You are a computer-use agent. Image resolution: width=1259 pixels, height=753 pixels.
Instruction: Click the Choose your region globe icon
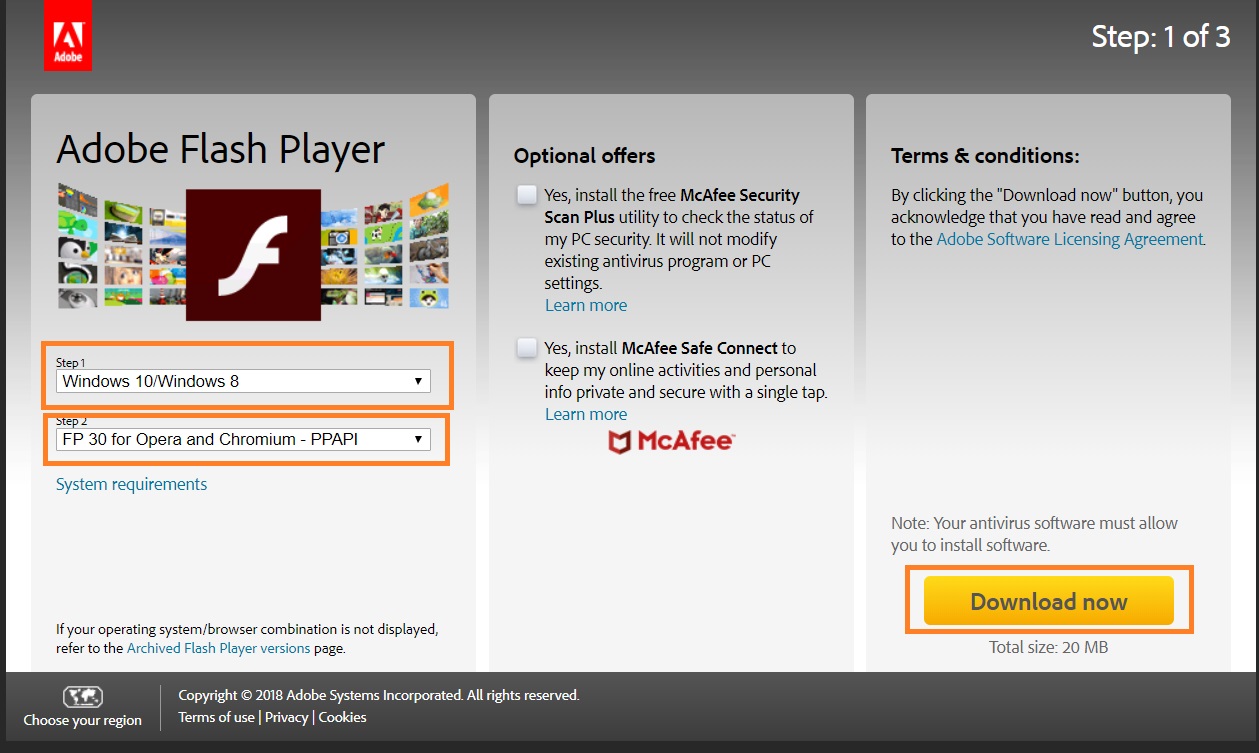(82, 697)
